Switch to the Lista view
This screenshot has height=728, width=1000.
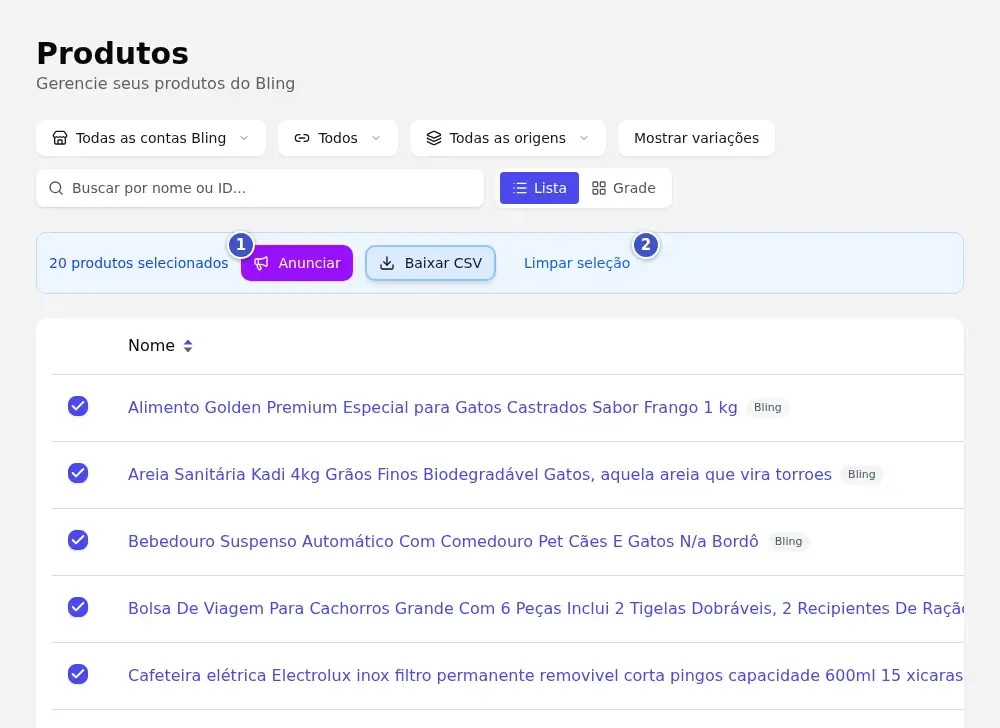[x=540, y=188]
